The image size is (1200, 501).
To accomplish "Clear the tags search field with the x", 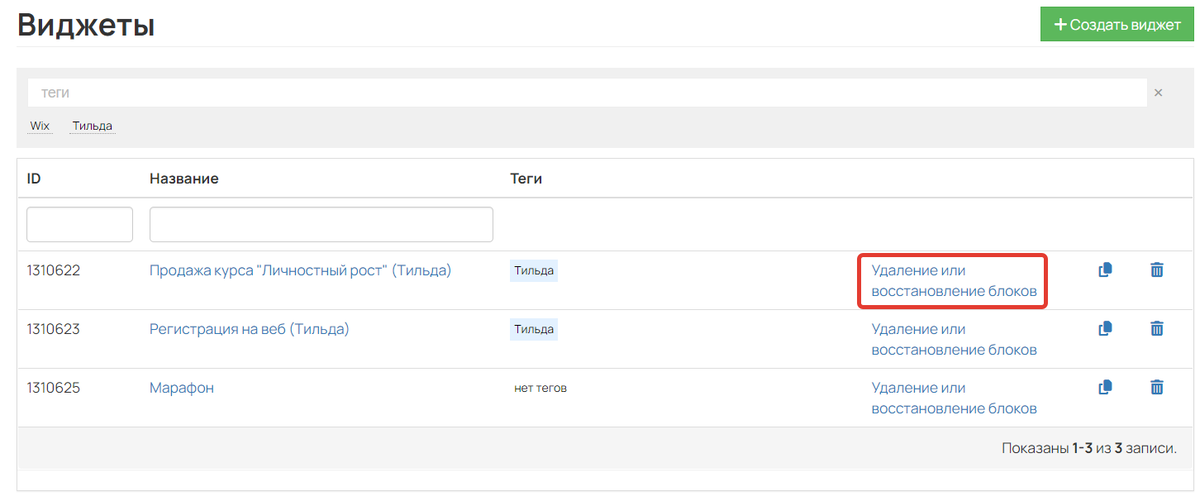I will pos(1158,93).
